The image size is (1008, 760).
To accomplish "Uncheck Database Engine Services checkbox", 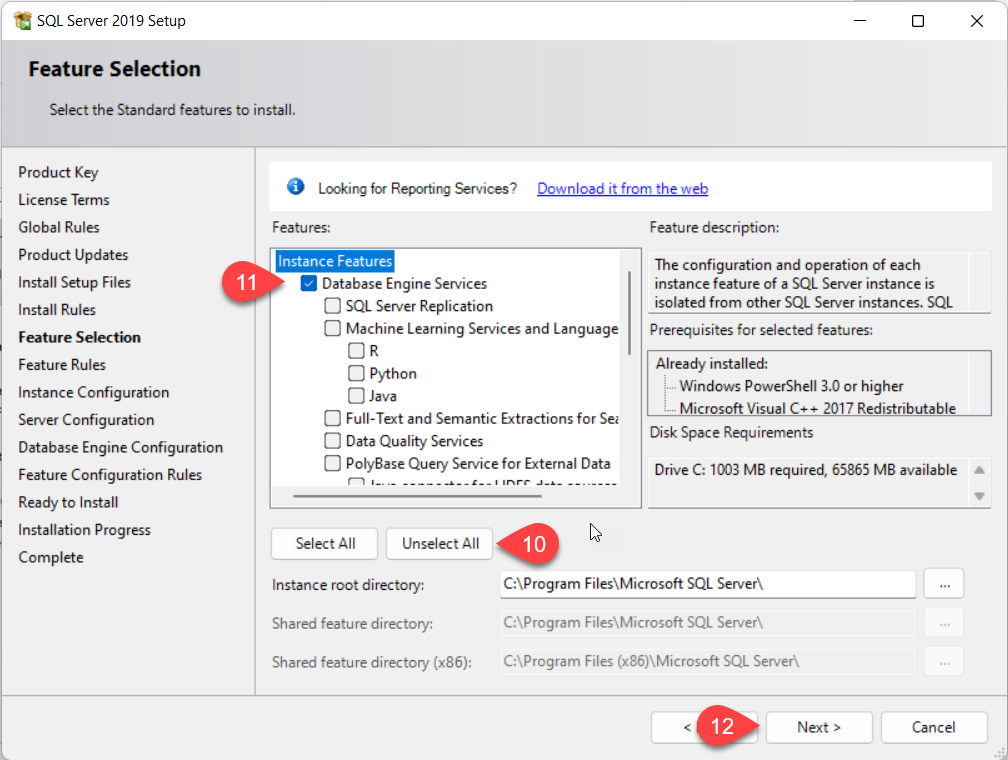I will coord(309,284).
